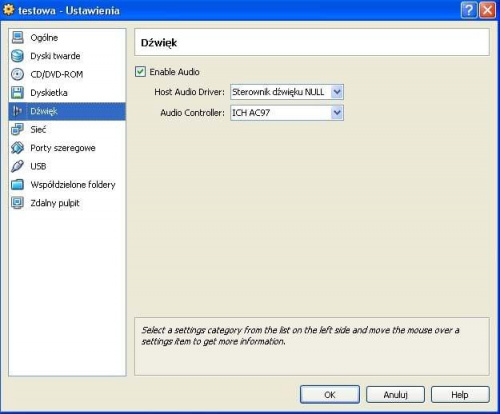The width and height of the screenshot is (500, 414).
Task: Uncheck the Enable Audio checkbox
Action: coord(140,72)
